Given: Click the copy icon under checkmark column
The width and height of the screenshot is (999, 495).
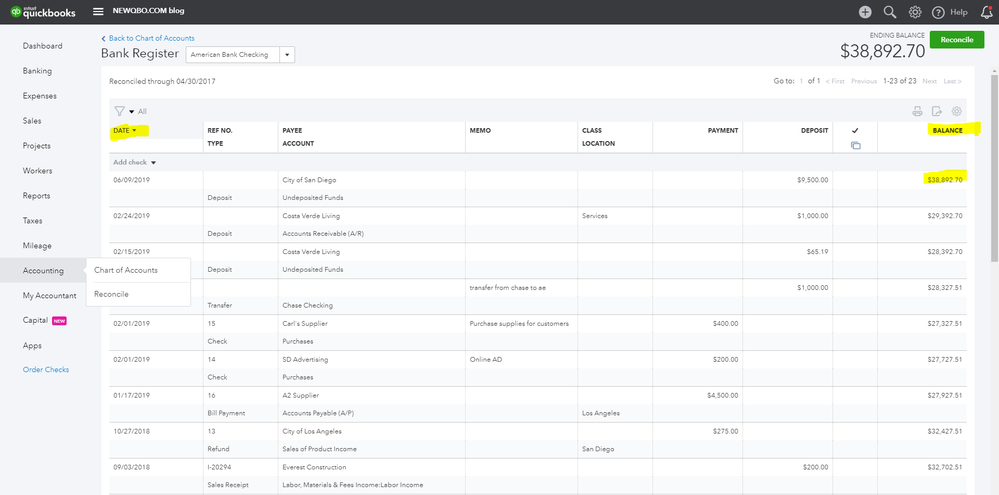Looking at the screenshot, I should 855,145.
